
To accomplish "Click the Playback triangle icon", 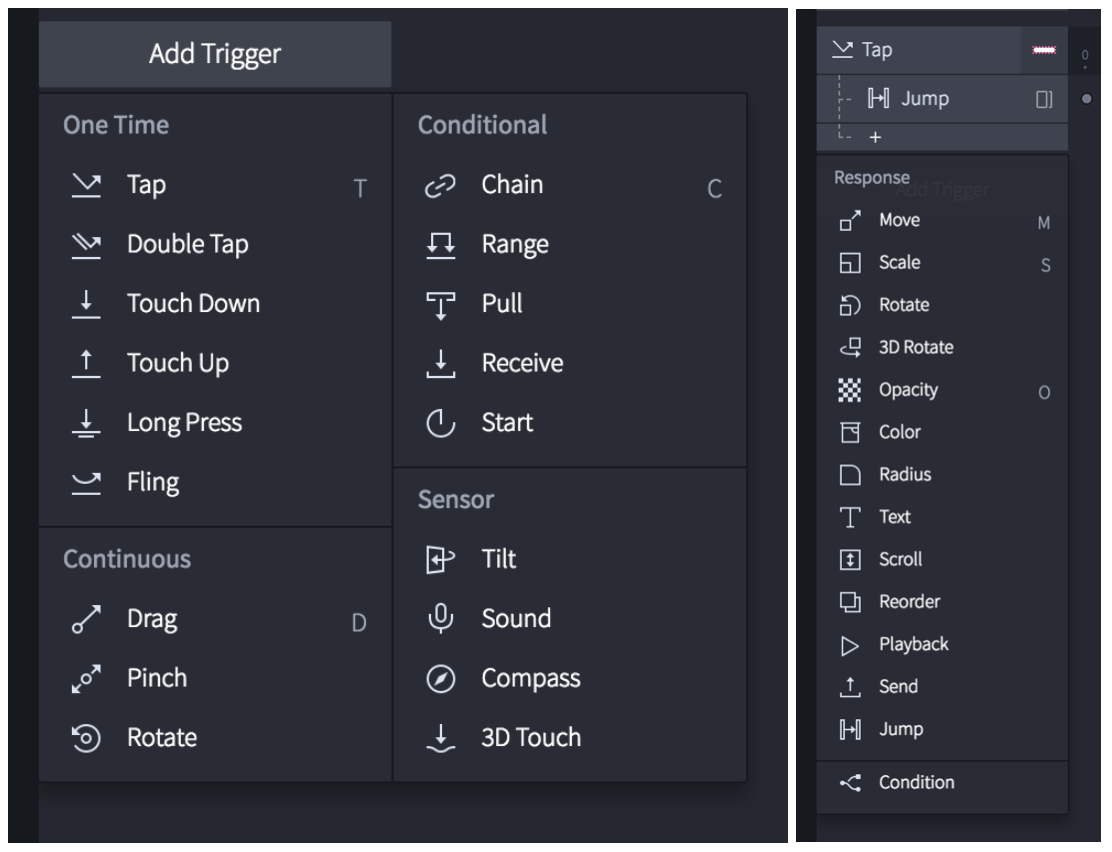I will 848,645.
